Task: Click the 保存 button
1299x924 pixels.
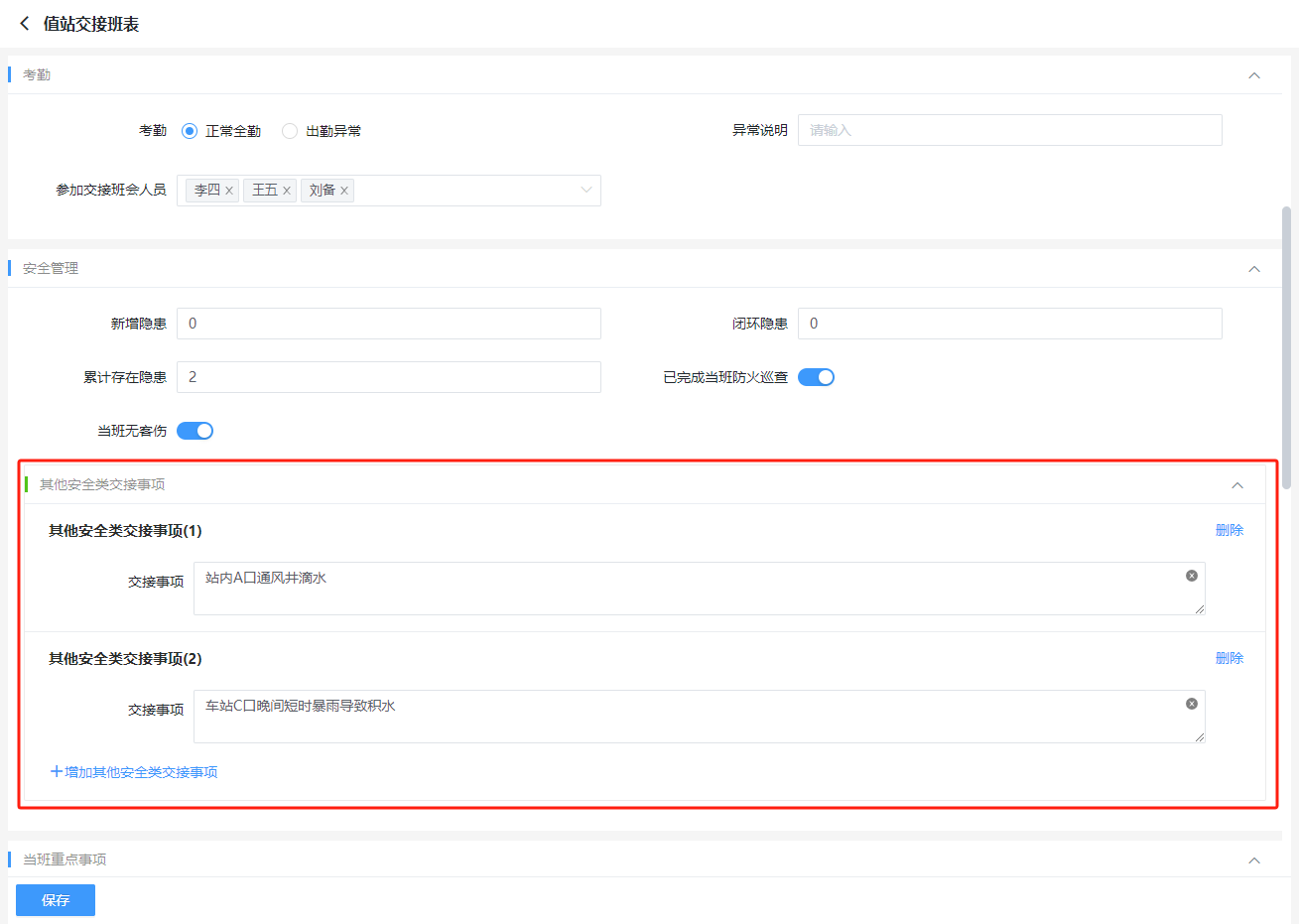Action: [56, 900]
